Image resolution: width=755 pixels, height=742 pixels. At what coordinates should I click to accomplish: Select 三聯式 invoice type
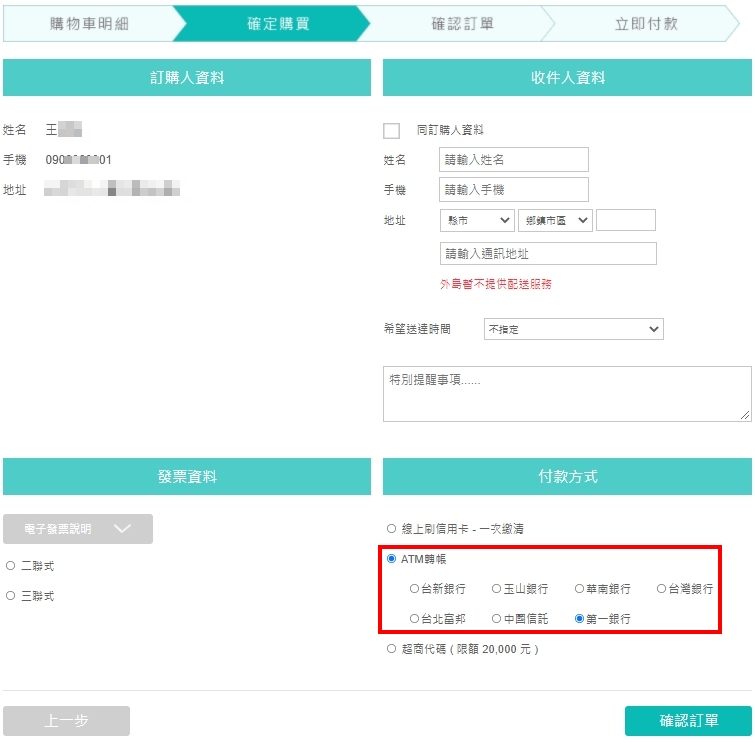11,596
